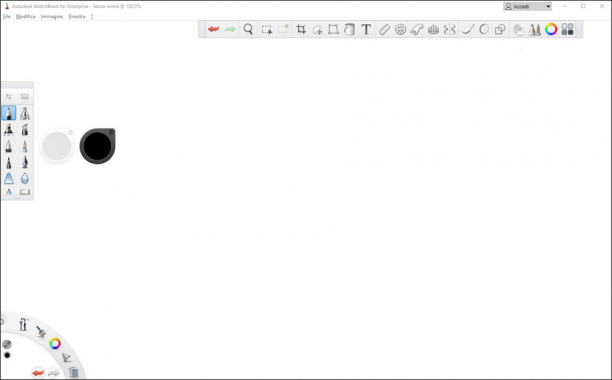Viewport: 612px width, 380px height.
Task: Click the red Undo arrow in top toolbar
Action: (213, 29)
